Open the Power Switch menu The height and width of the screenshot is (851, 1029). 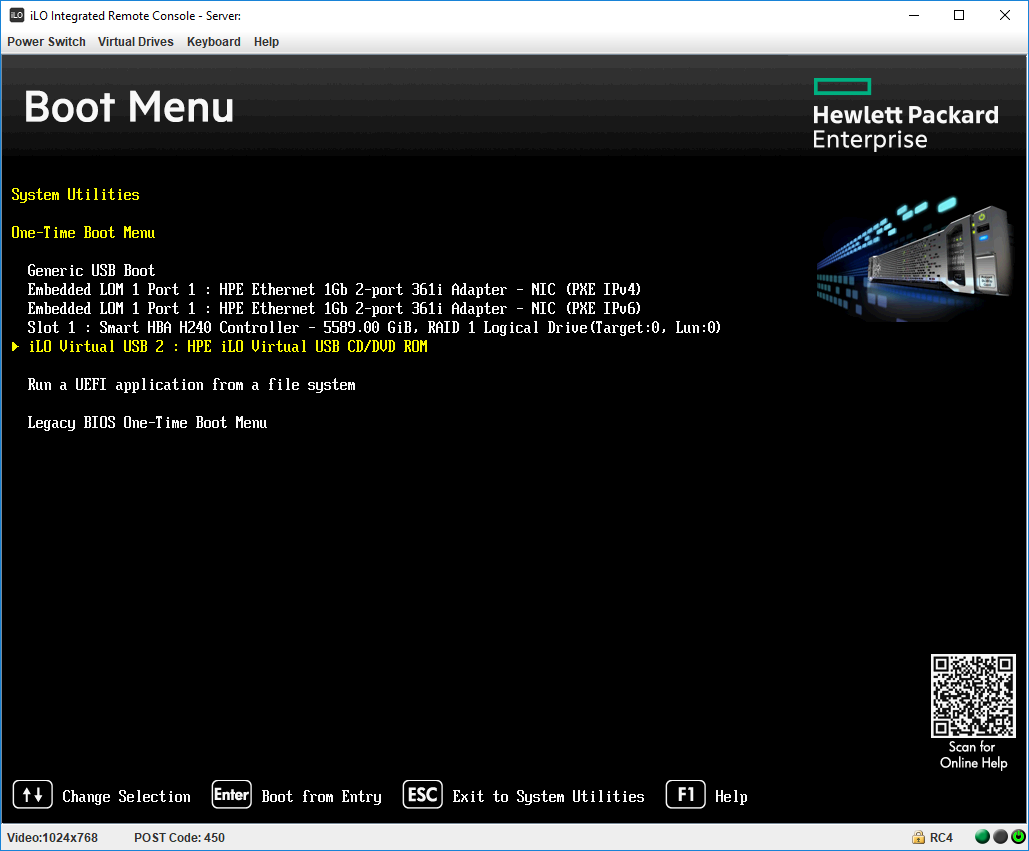(46, 41)
